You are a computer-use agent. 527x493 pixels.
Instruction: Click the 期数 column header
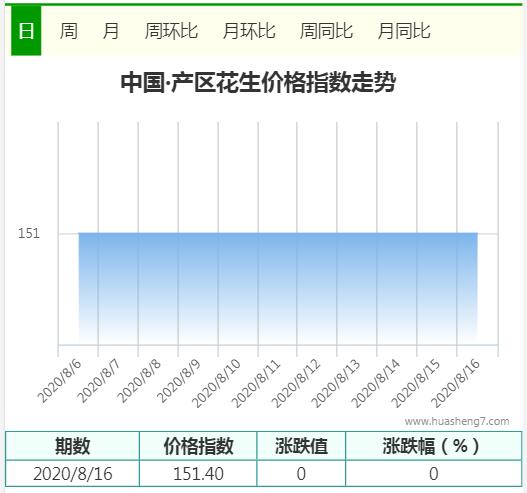[x=72, y=446]
